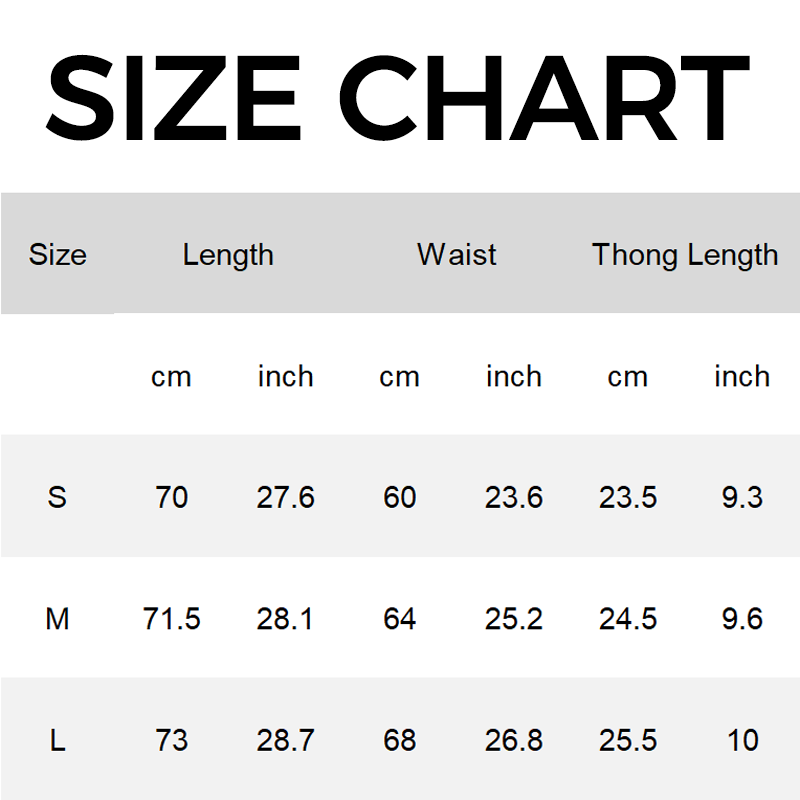Select the 71.5 cm length cell

(x=172, y=619)
